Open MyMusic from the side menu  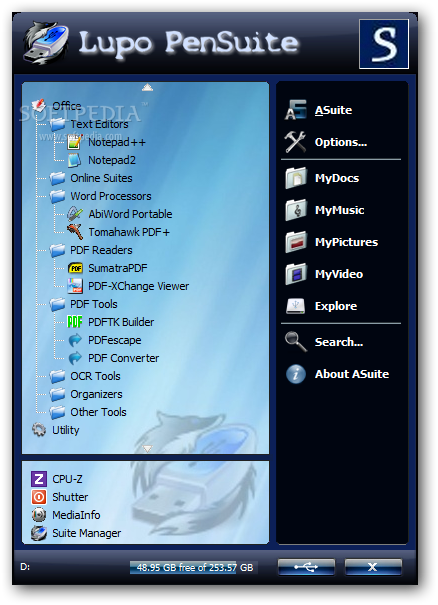pyautogui.click(x=340, y=210)
